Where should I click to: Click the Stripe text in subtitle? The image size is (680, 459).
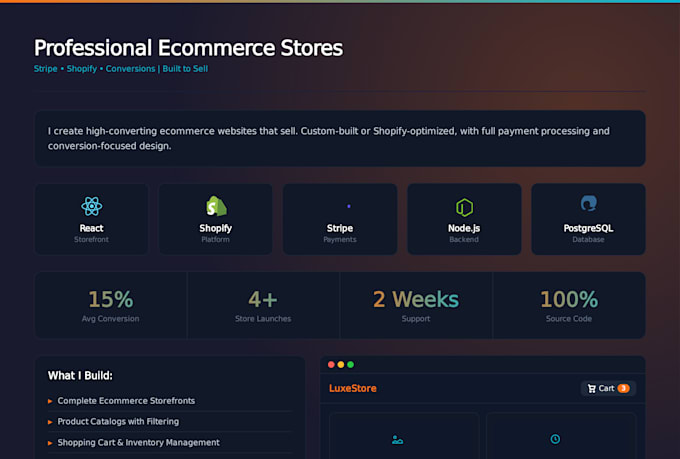46,69
